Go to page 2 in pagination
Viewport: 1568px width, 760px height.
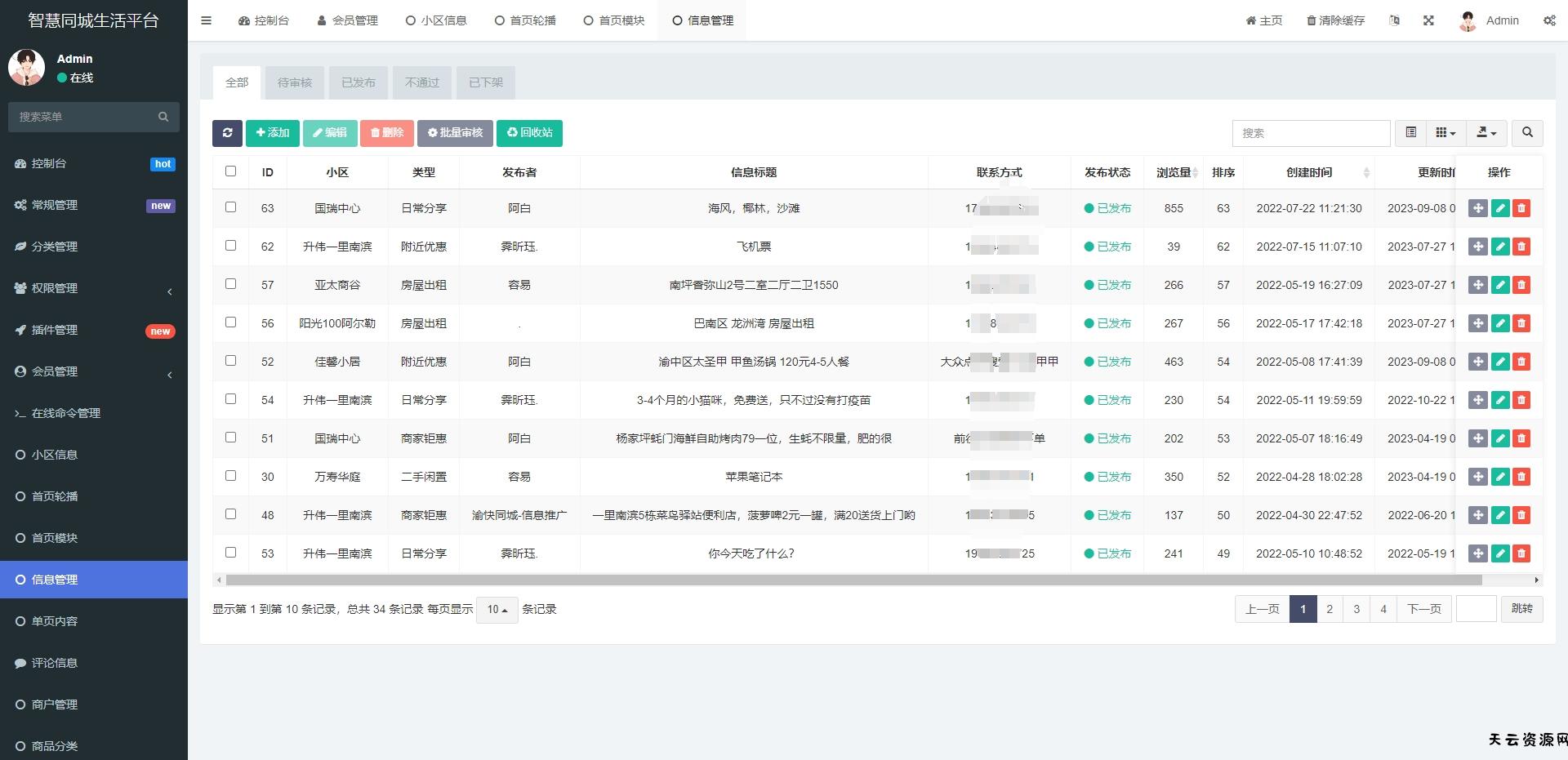[x=1330, y=609]
